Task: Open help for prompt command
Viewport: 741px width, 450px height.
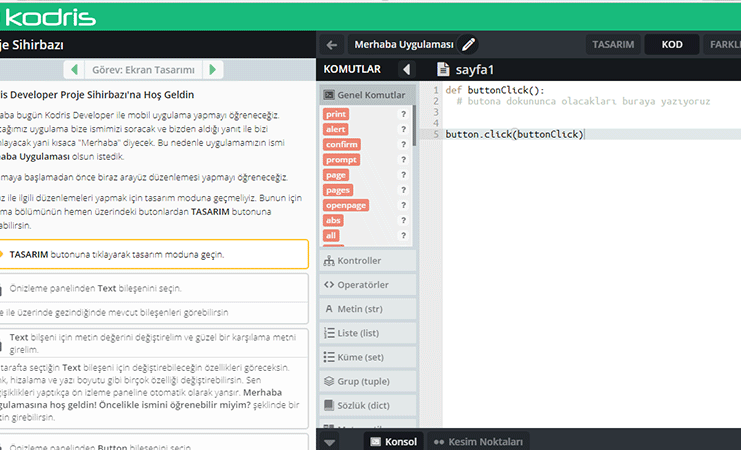Action: point(404,159)
